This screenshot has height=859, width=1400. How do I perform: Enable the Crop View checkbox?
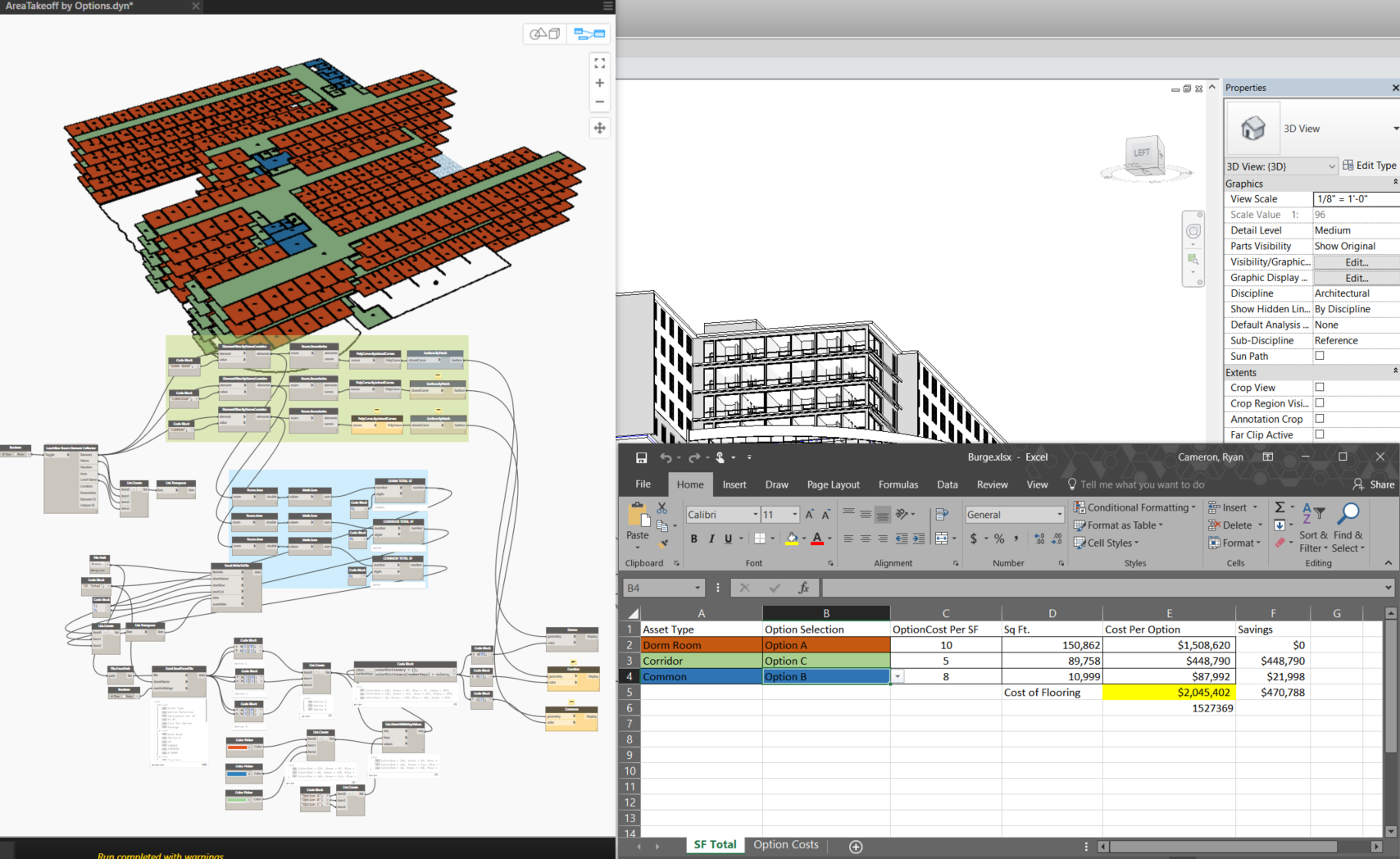pos(1320,387)
